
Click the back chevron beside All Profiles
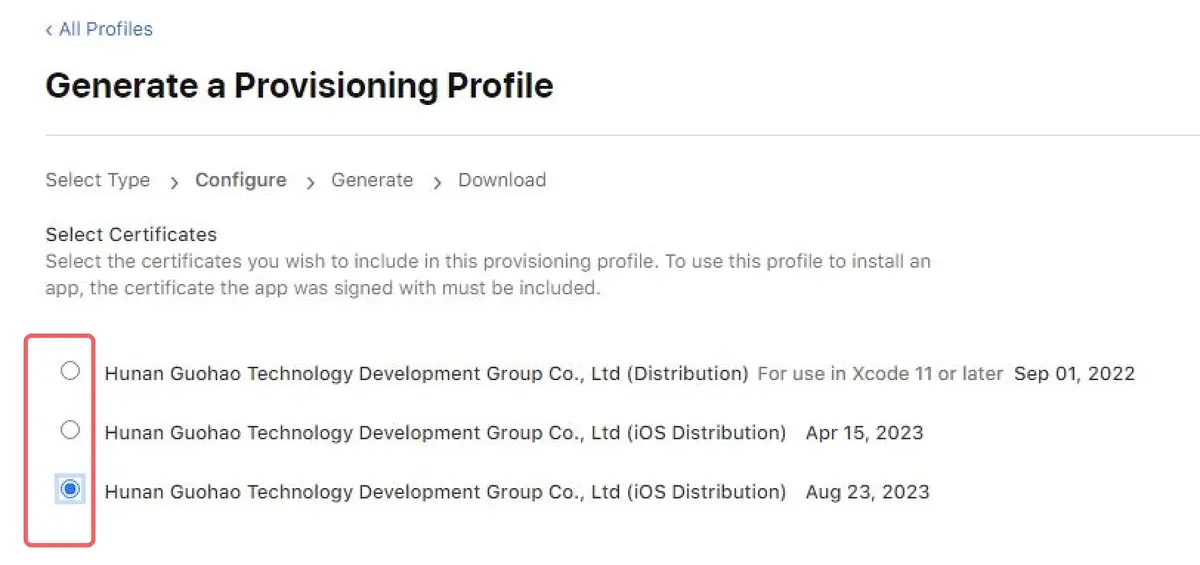[x=49, y=30]
